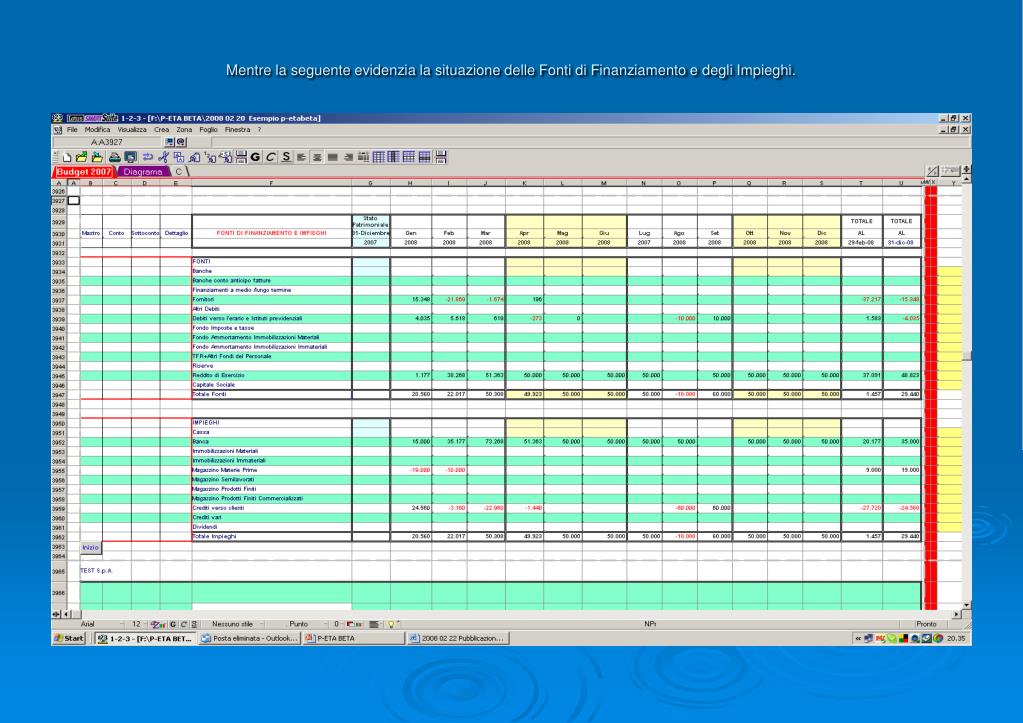Select the Reddito di Esercizio row label
Screen dimensions: 1023x723
tap(219, 375)
